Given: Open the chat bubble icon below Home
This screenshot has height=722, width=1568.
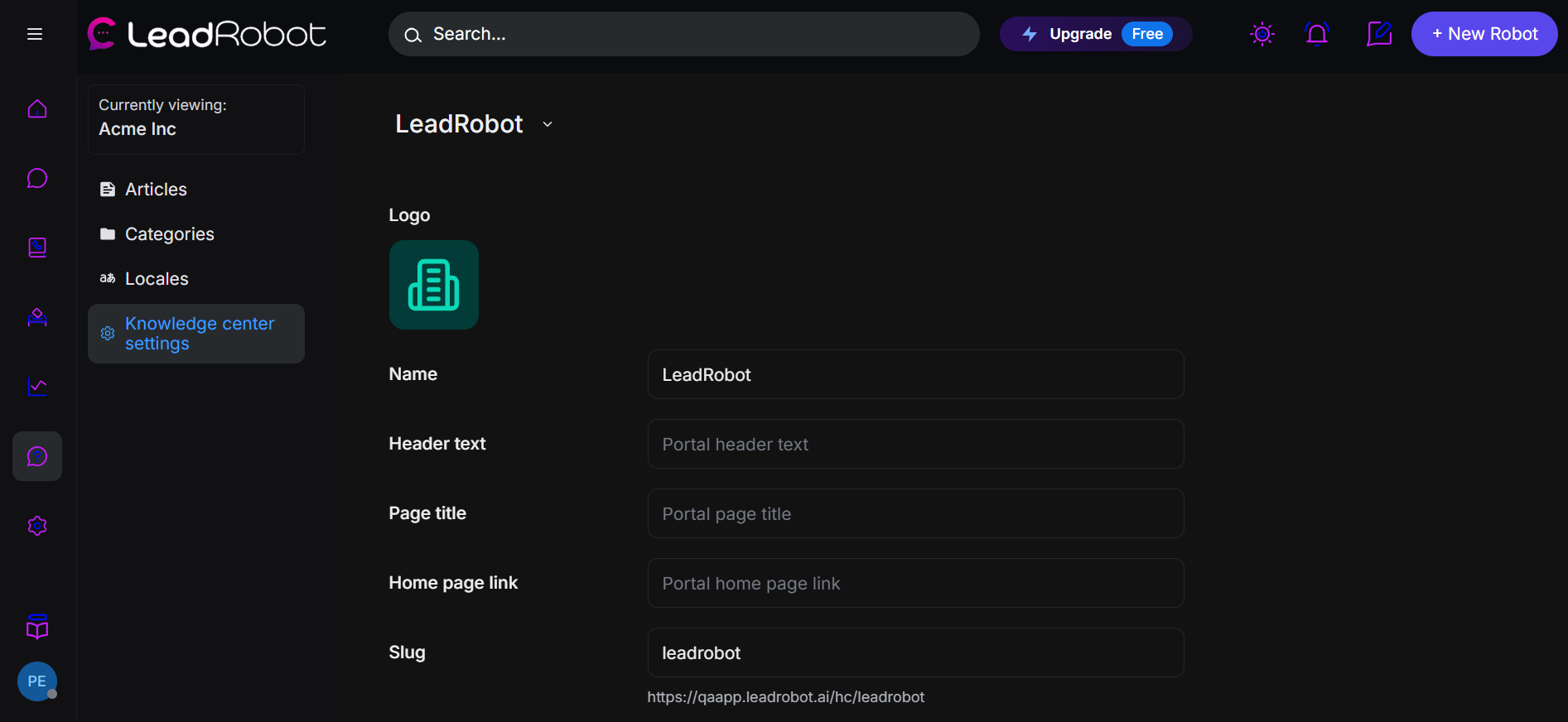Looking at the screenshot, I should point(37,178).
